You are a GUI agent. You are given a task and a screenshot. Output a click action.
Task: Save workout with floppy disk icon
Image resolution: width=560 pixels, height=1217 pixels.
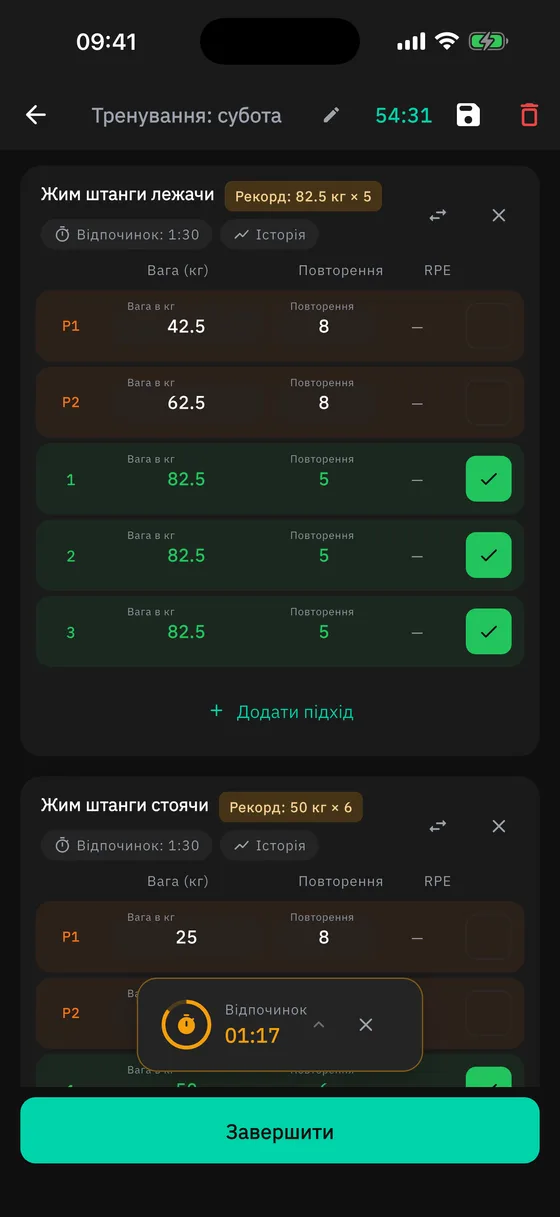(x=468, y=115)
